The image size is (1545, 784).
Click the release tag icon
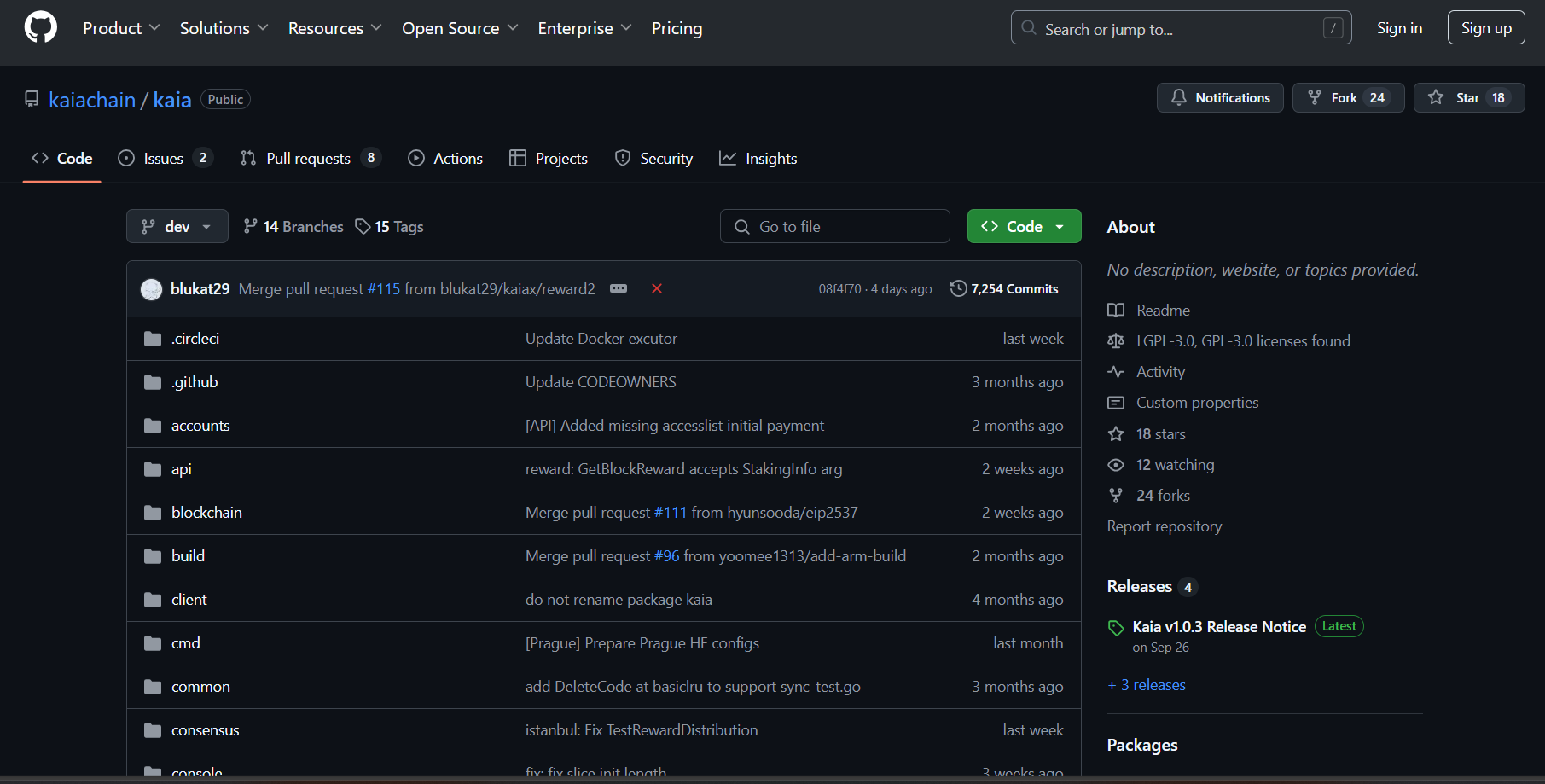click(1116, 628)
